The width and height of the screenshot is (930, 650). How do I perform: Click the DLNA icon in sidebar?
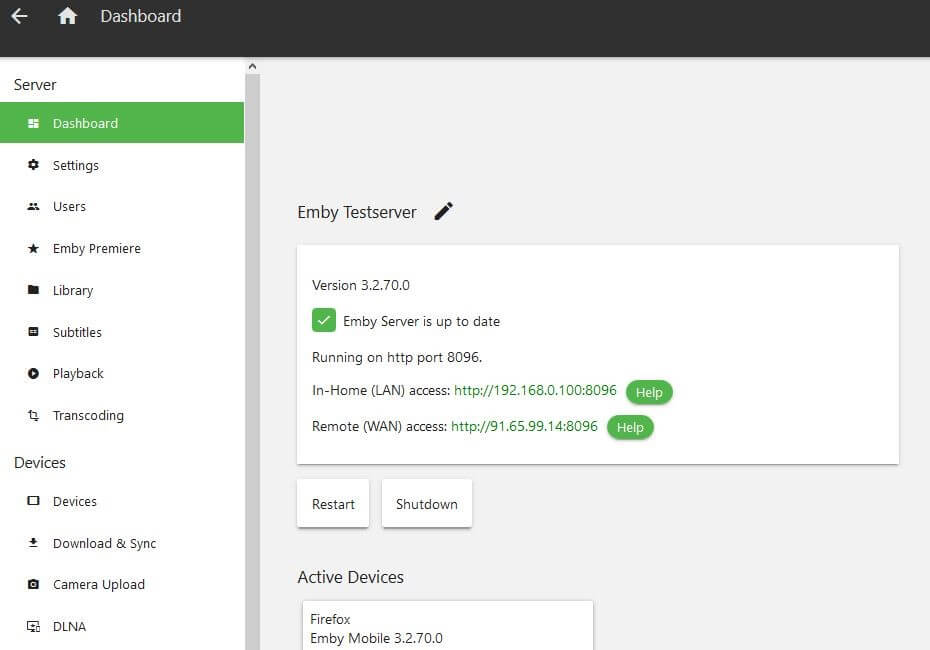(x=33, y=626)
